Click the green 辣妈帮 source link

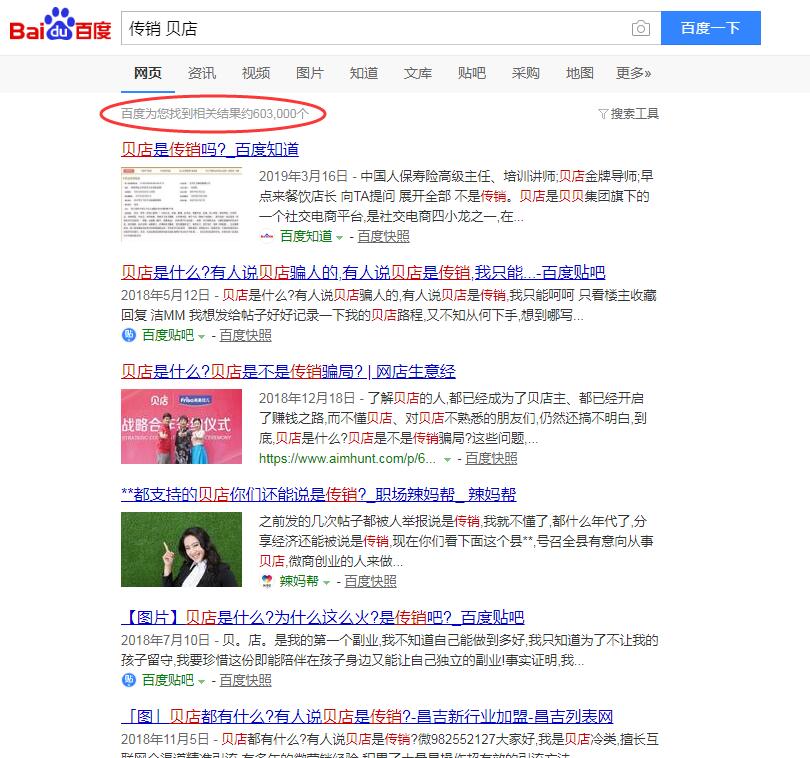[299, 581]
